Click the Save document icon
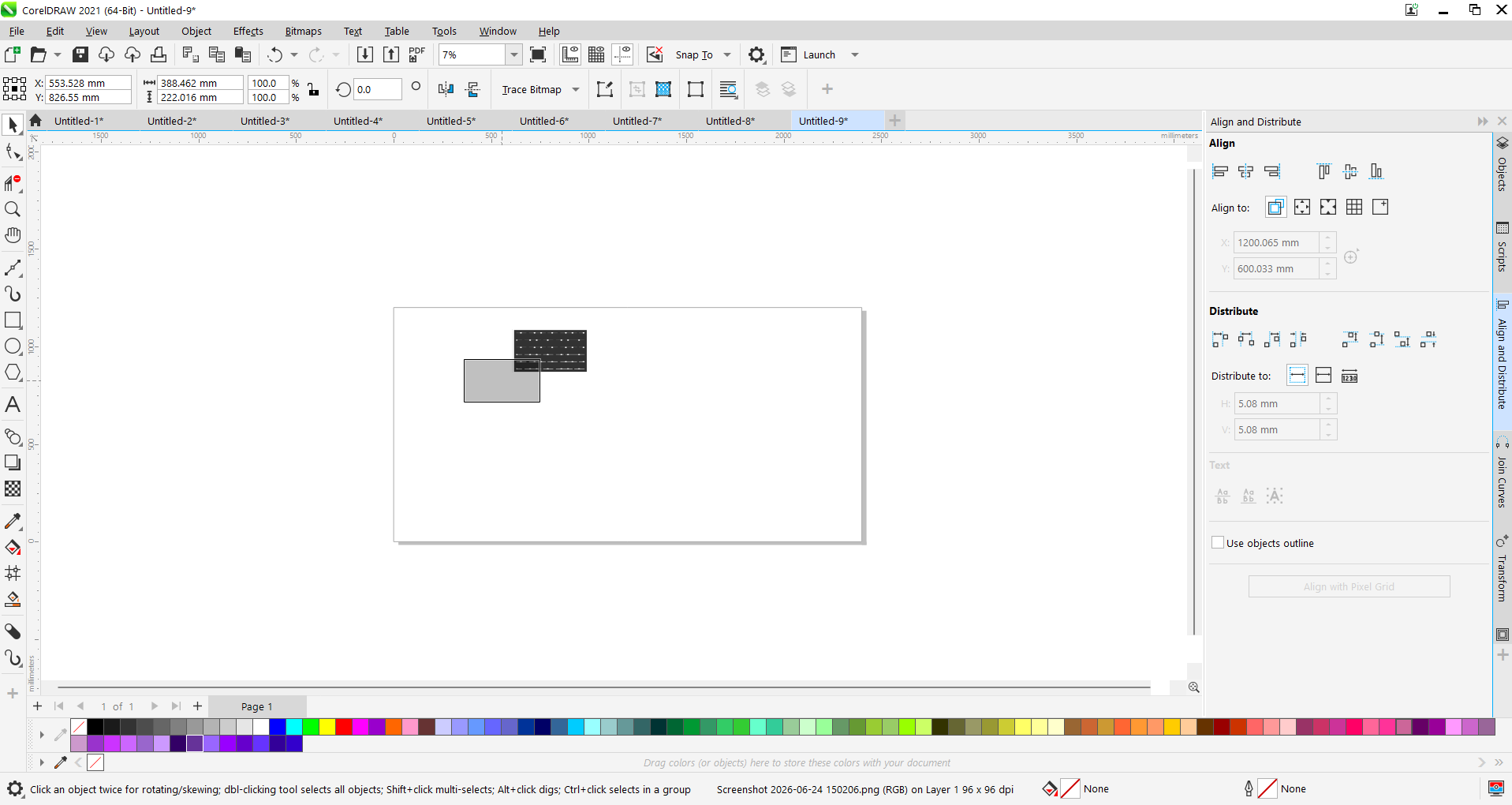The image size is (1512, 805). coord(80,54)
